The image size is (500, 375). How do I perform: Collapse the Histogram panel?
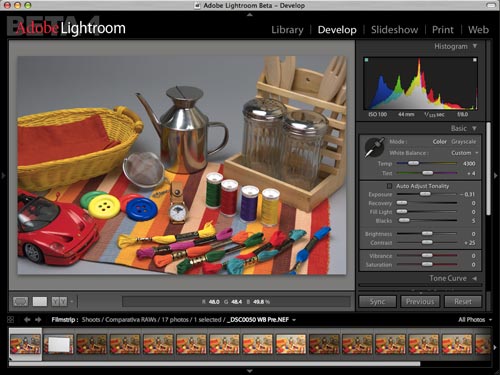[x=475, y=46]
